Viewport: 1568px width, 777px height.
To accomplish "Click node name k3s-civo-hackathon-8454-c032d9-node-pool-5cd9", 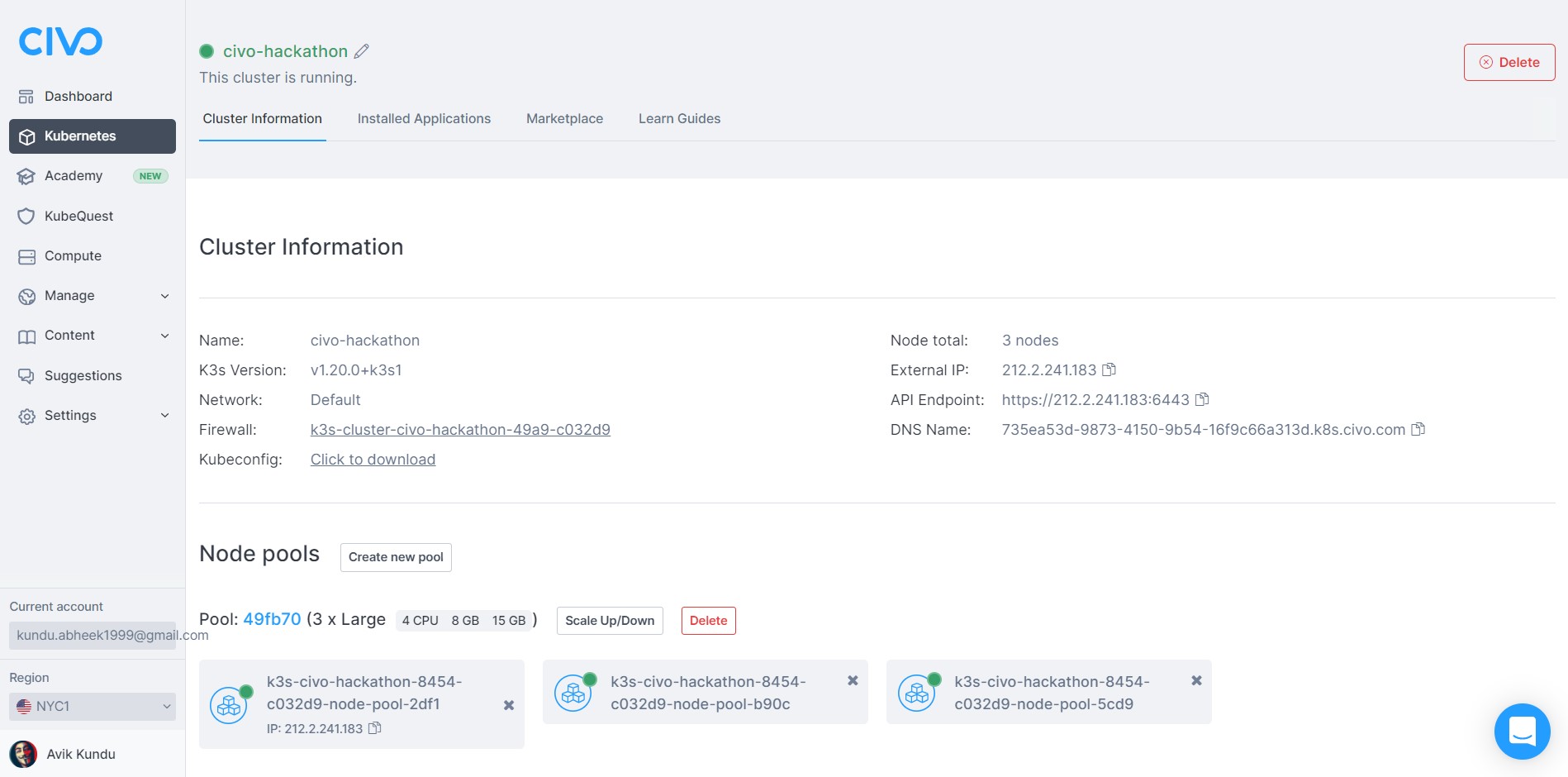I will pyautogui.click(x=1052, y=693).
